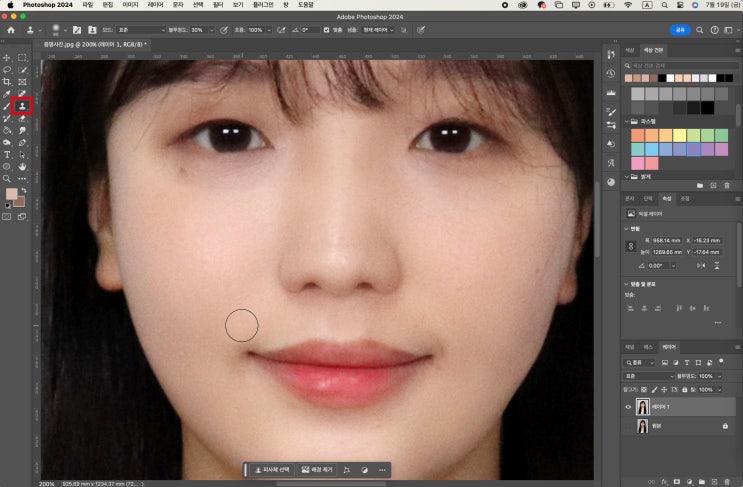743x487 pixels.
Task: Open the blend mode 모드 dropdown
Action: pos(141,30)
